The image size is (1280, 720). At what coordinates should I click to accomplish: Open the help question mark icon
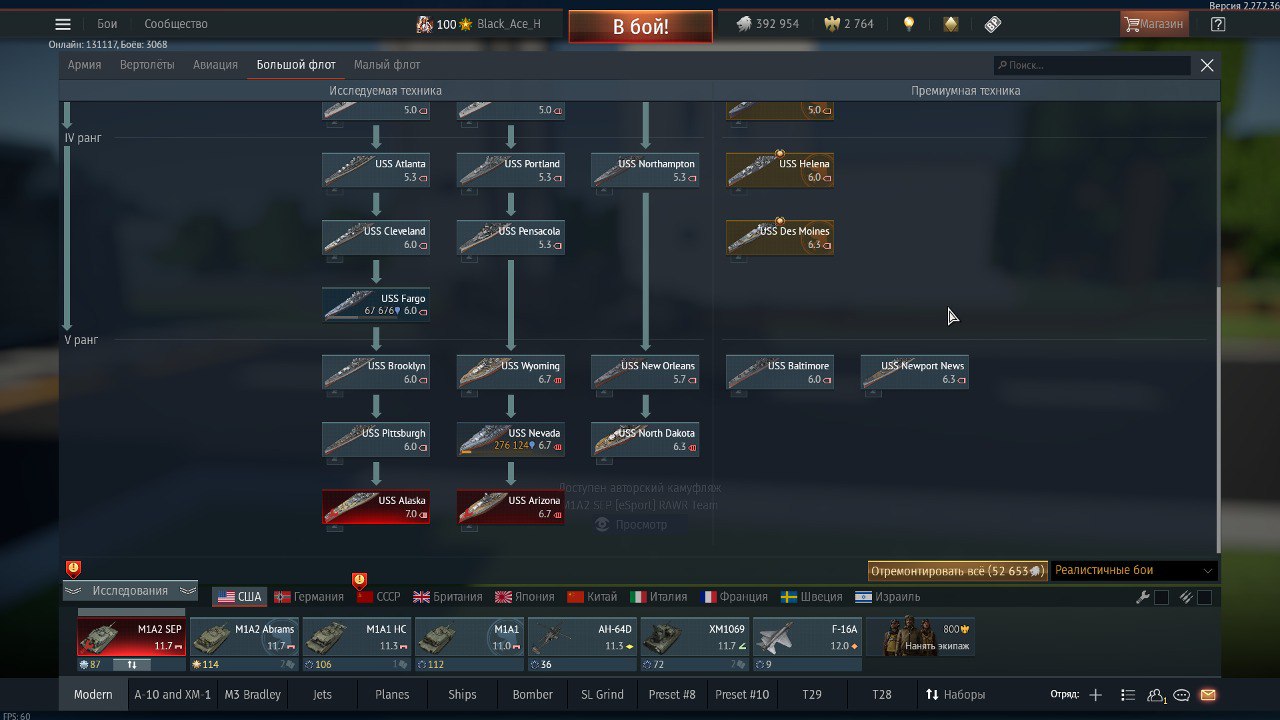click(1217, 24)
